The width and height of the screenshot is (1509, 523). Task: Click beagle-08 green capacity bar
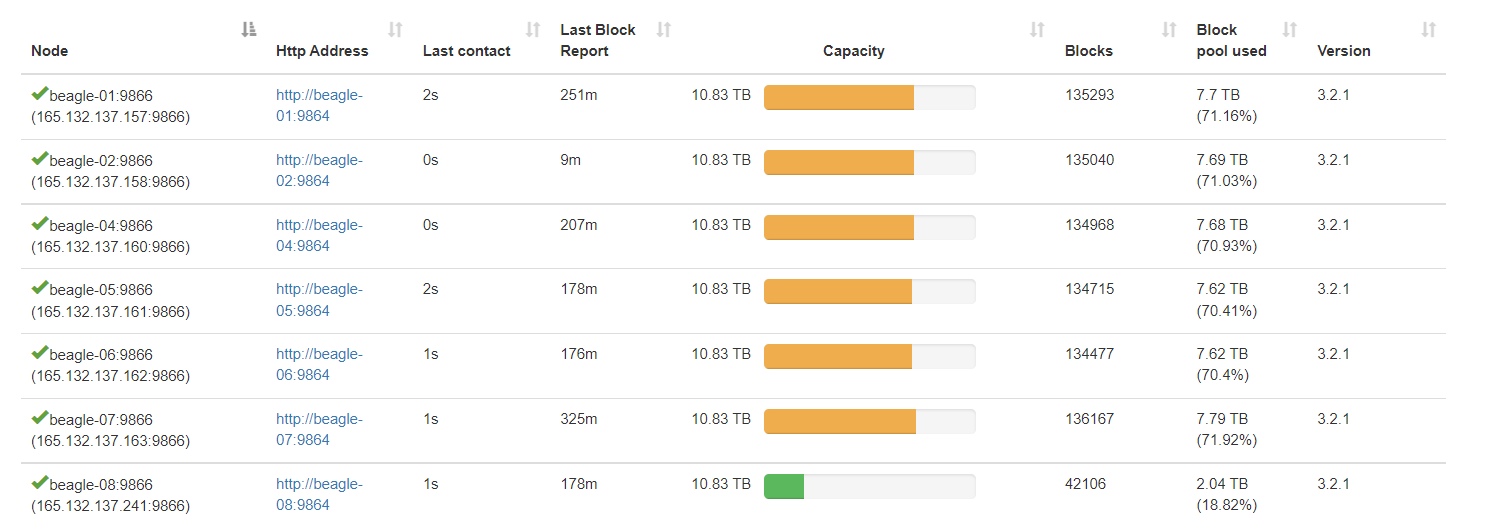click(784, 487)
